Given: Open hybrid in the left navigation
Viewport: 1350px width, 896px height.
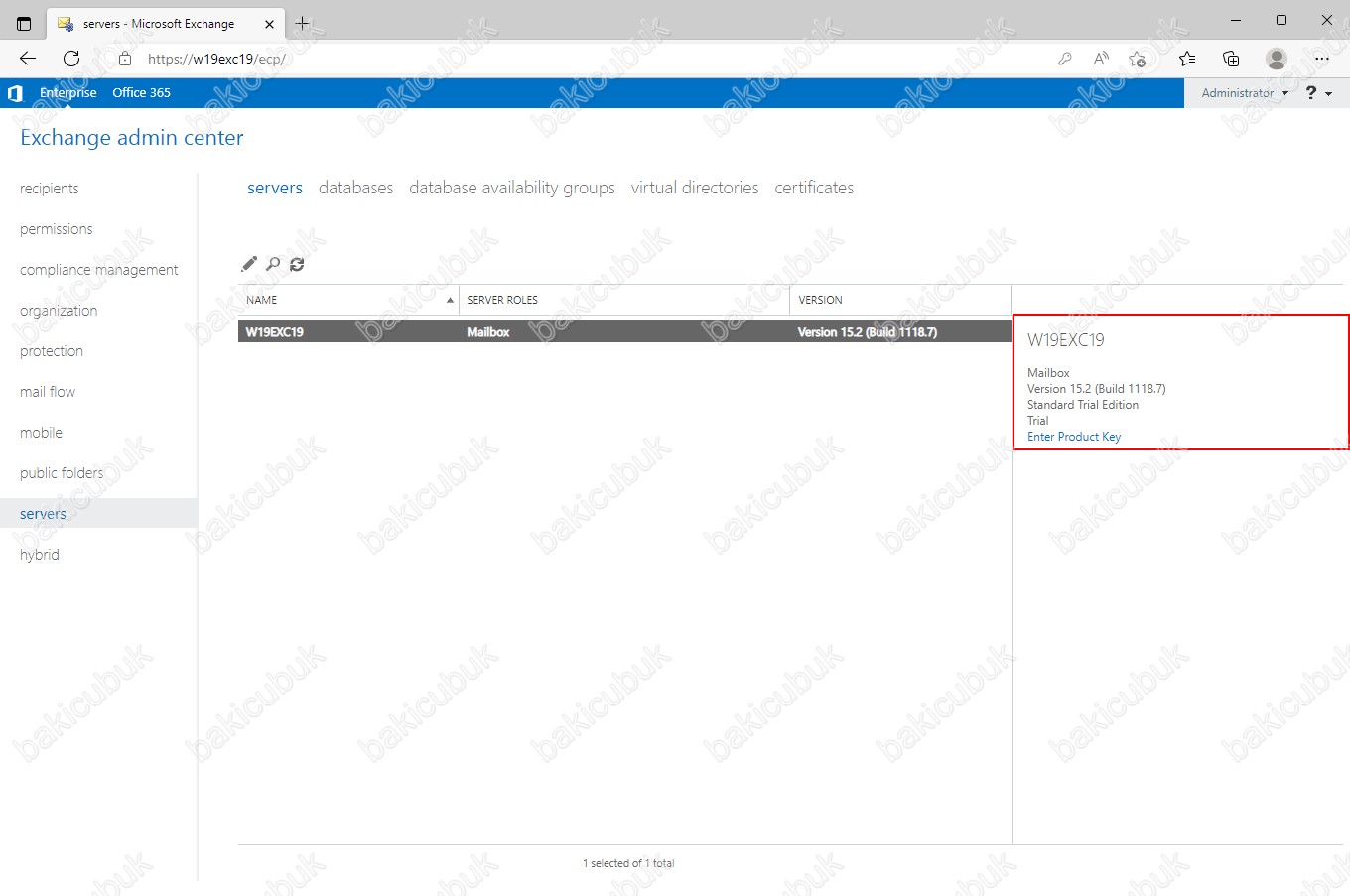Looking at the screenshot, I should click(40, 555).
